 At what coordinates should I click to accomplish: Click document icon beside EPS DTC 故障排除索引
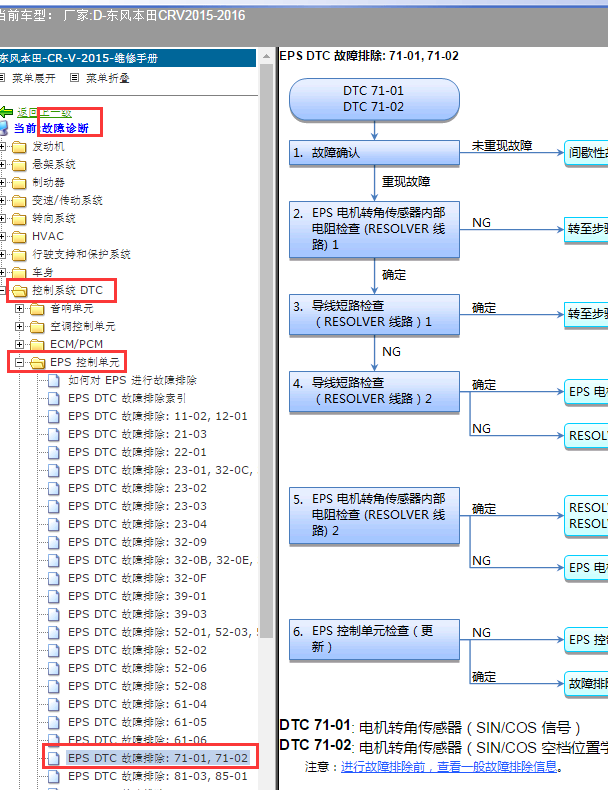[x=53, y=399]
